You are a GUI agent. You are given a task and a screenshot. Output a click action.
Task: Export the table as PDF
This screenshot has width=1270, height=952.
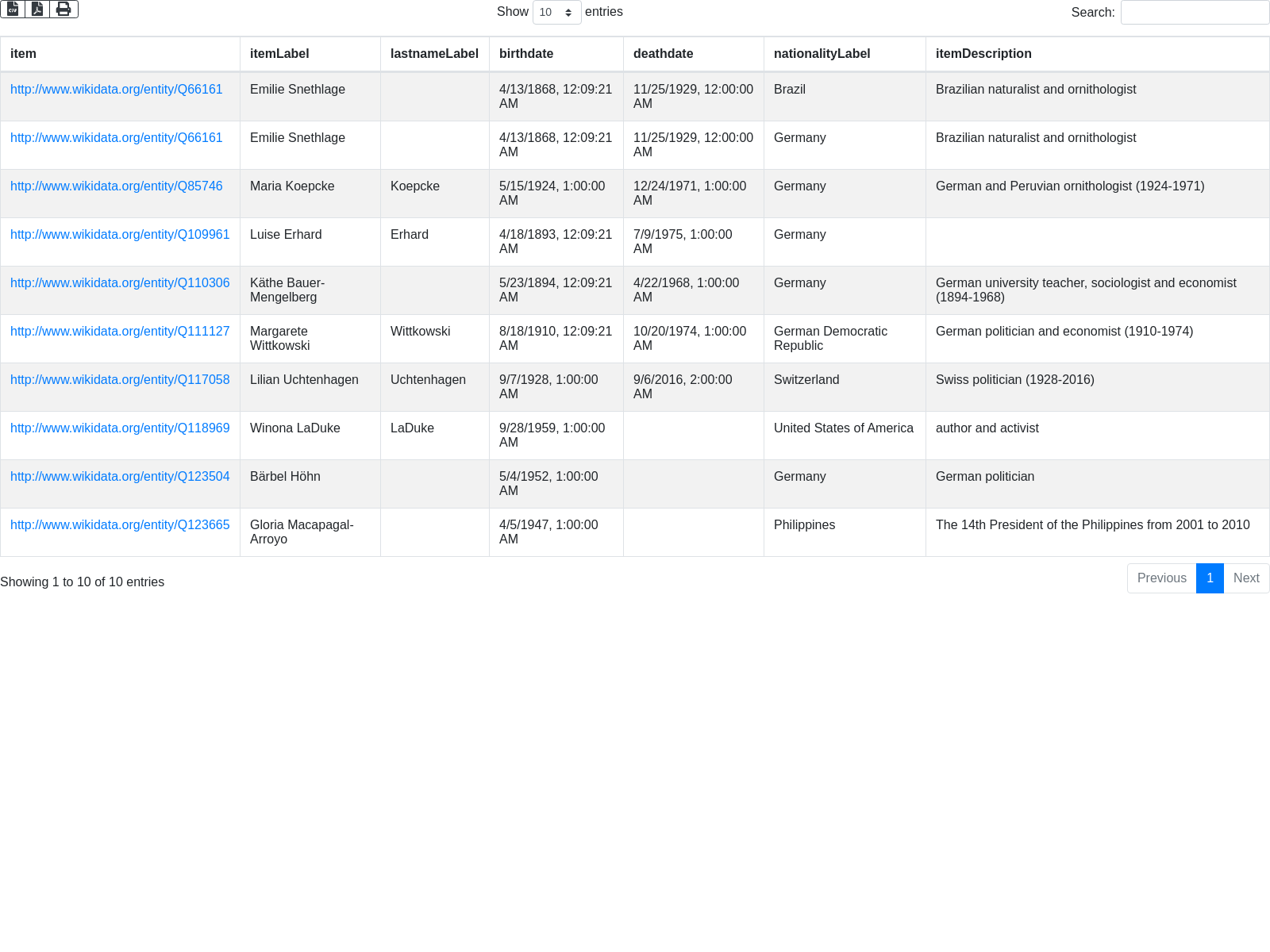coord(37,10)
